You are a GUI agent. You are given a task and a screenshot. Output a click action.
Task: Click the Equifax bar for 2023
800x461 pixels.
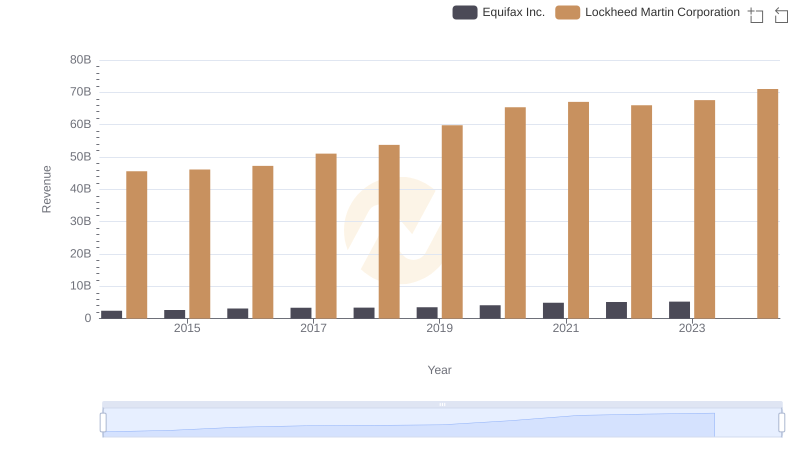(x=680, y=310)
